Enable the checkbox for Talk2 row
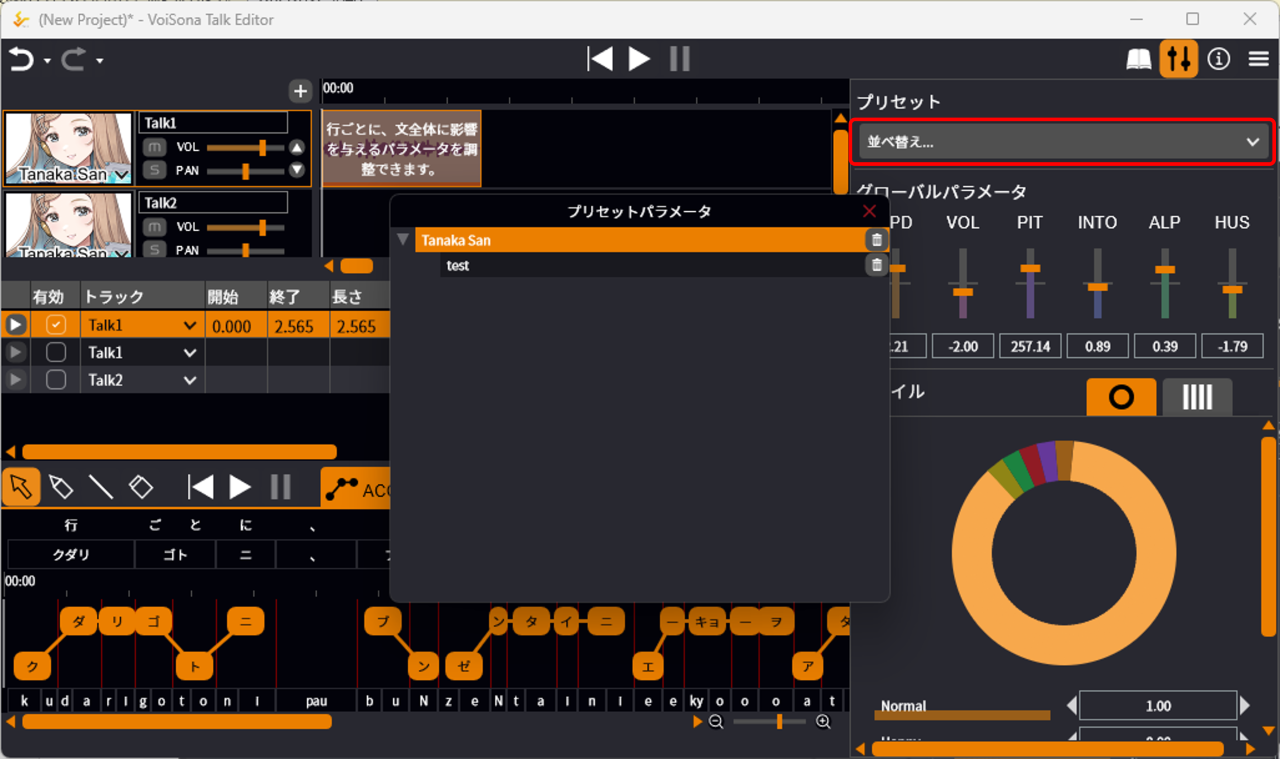The image size is (1280, 759). click(x=56, y=380)
